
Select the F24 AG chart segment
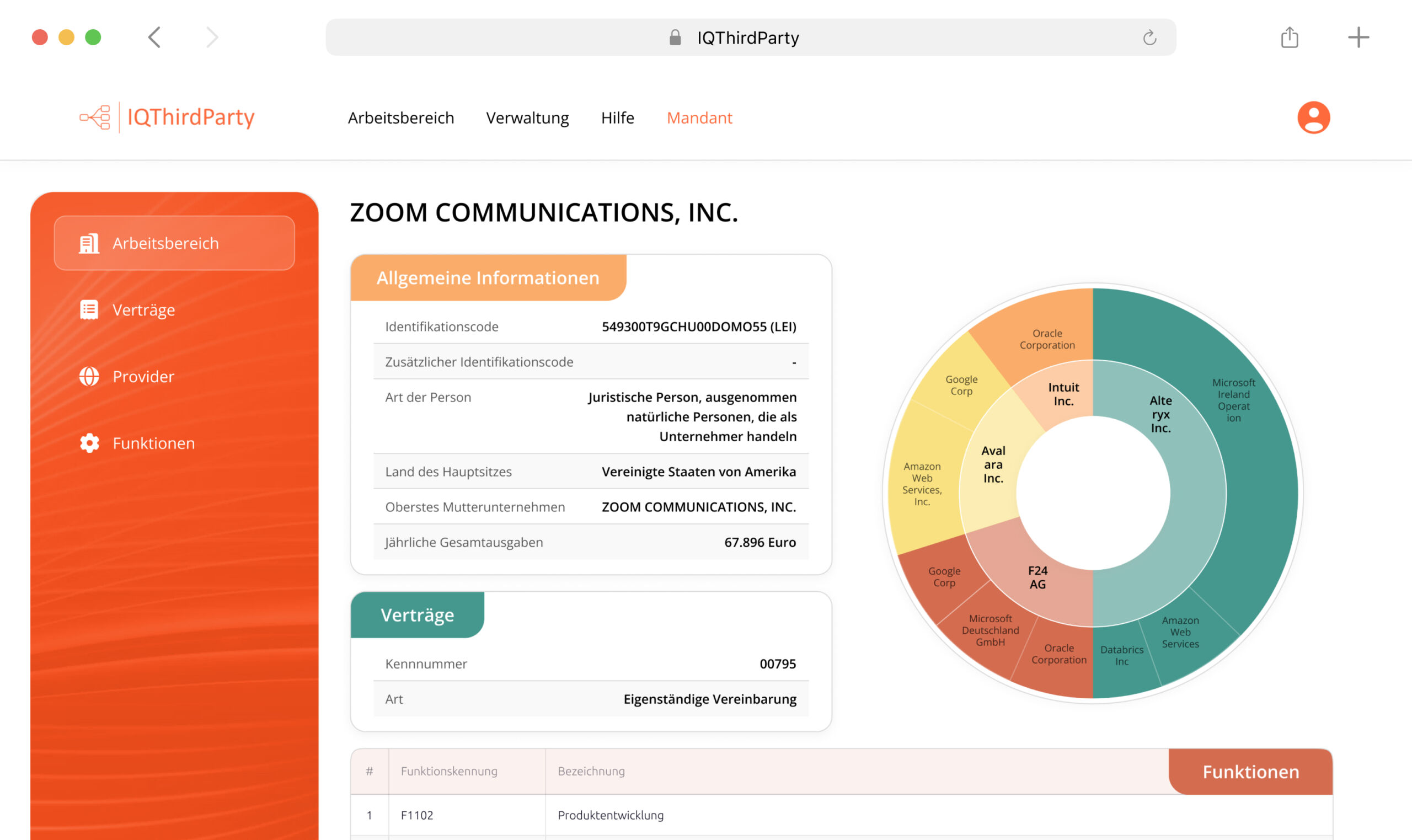(x=1037, y=577)
